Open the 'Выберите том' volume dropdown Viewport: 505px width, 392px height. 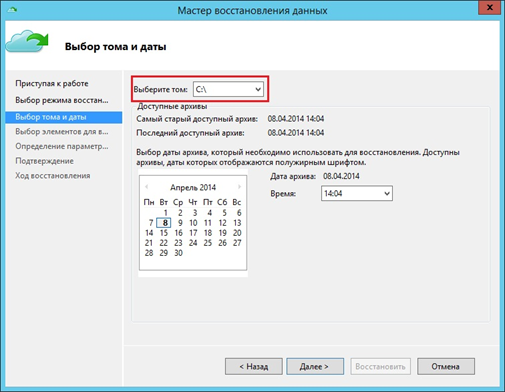(228, 89)
